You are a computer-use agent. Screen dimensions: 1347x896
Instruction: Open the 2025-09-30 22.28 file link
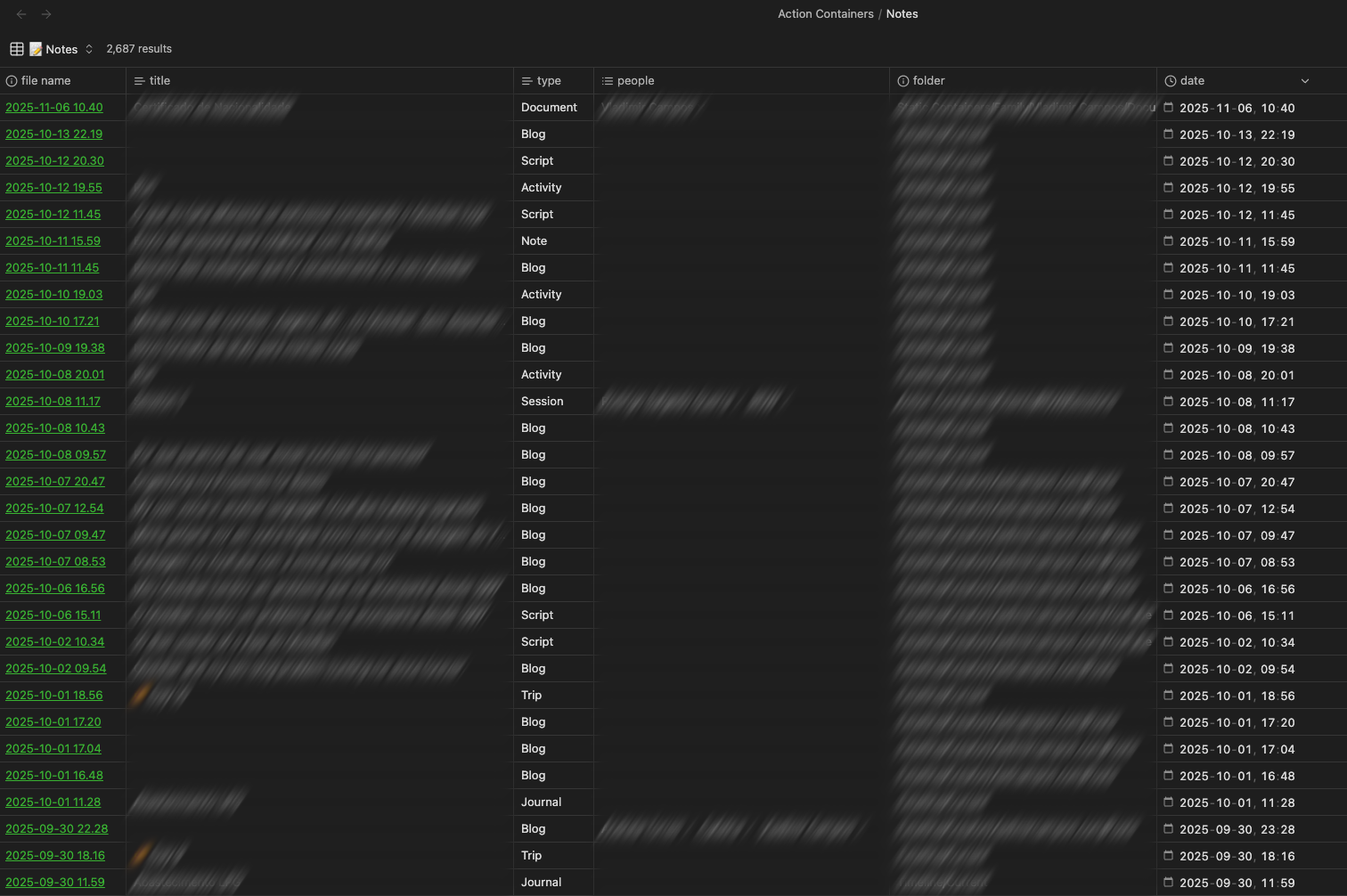tap(56, 829)
